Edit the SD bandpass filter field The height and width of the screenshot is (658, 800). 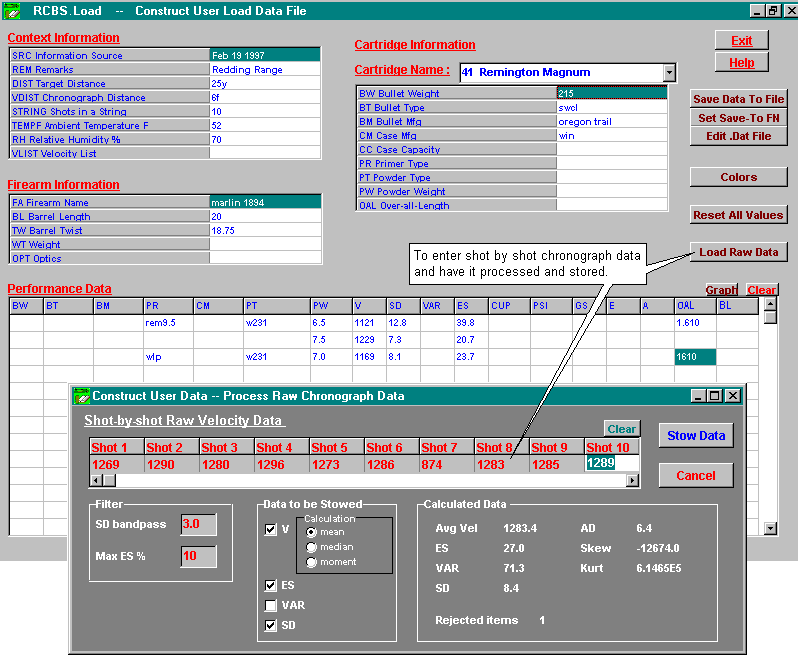(198, 524)
